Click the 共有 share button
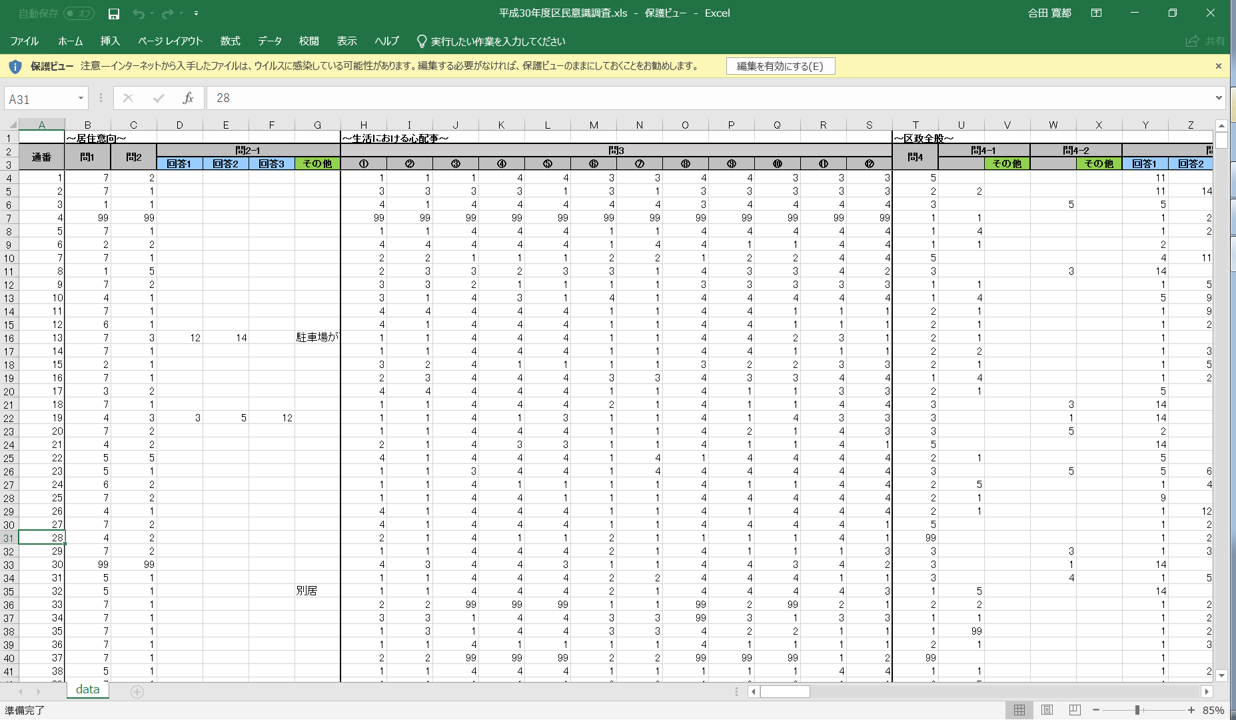 [1205, 41]
